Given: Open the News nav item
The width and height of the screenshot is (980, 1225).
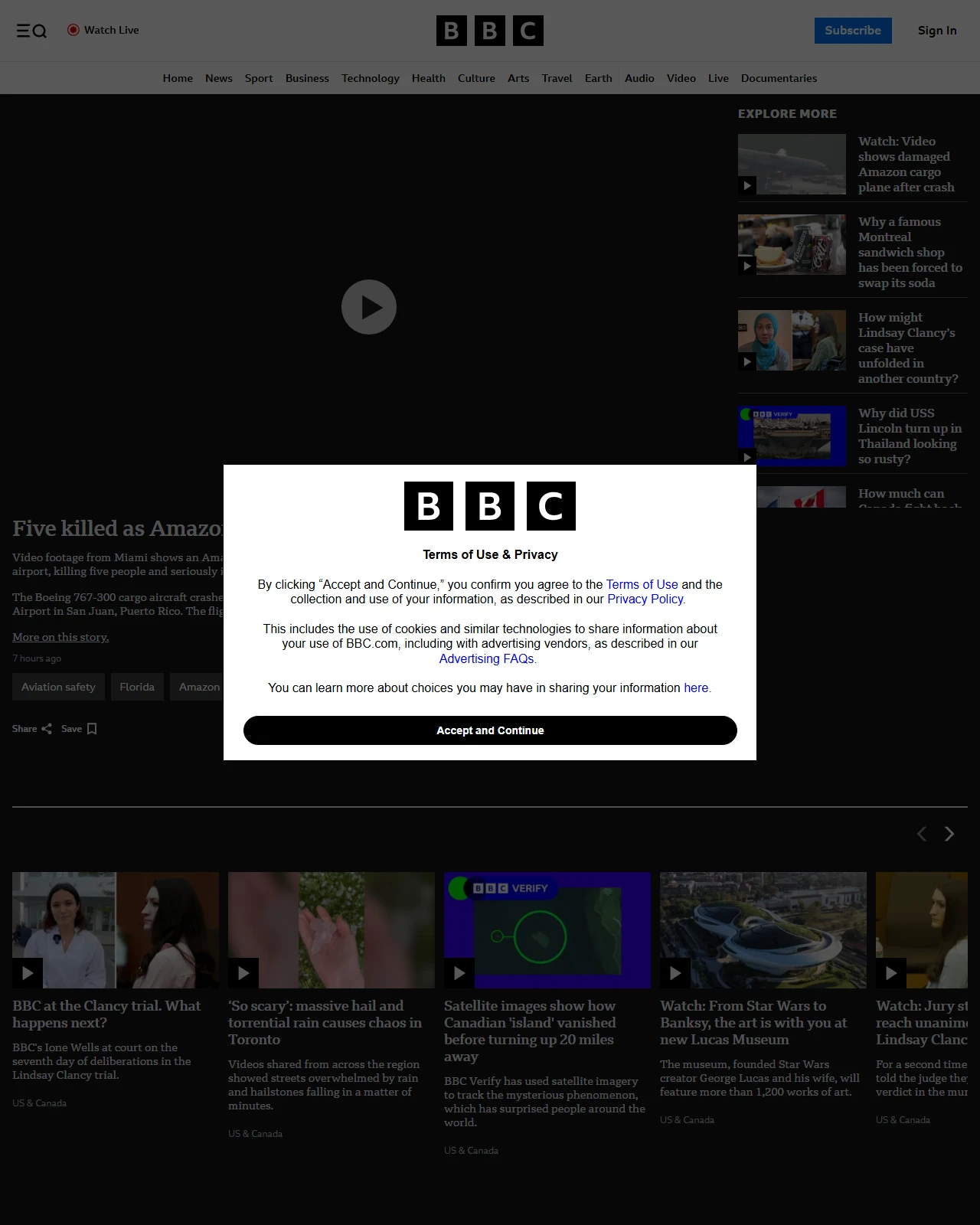Looking at the screenshot, I should [219, 78].
